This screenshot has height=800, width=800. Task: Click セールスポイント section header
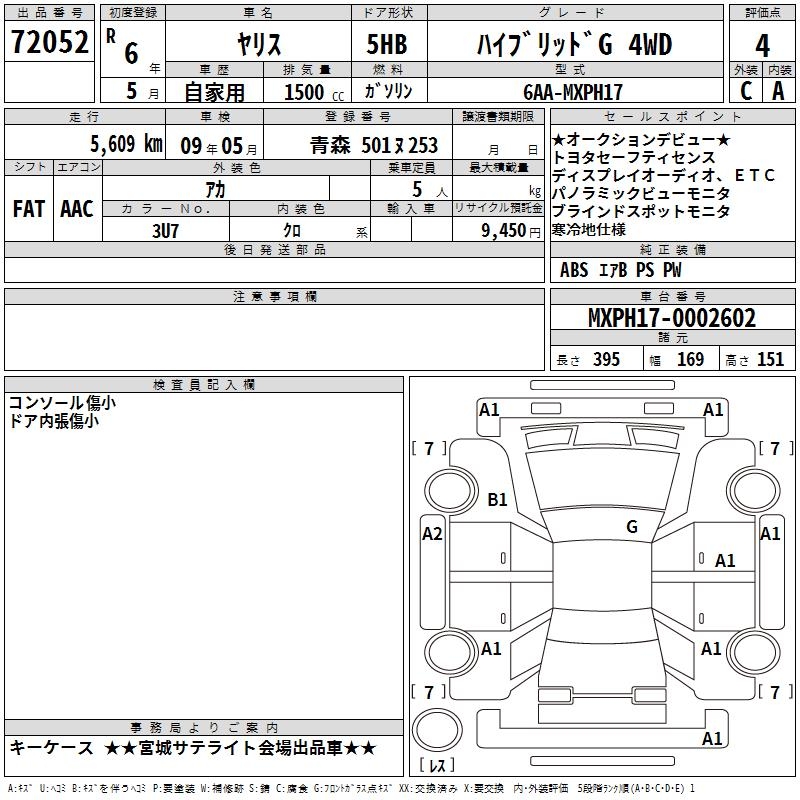click(x=672, y=116)
